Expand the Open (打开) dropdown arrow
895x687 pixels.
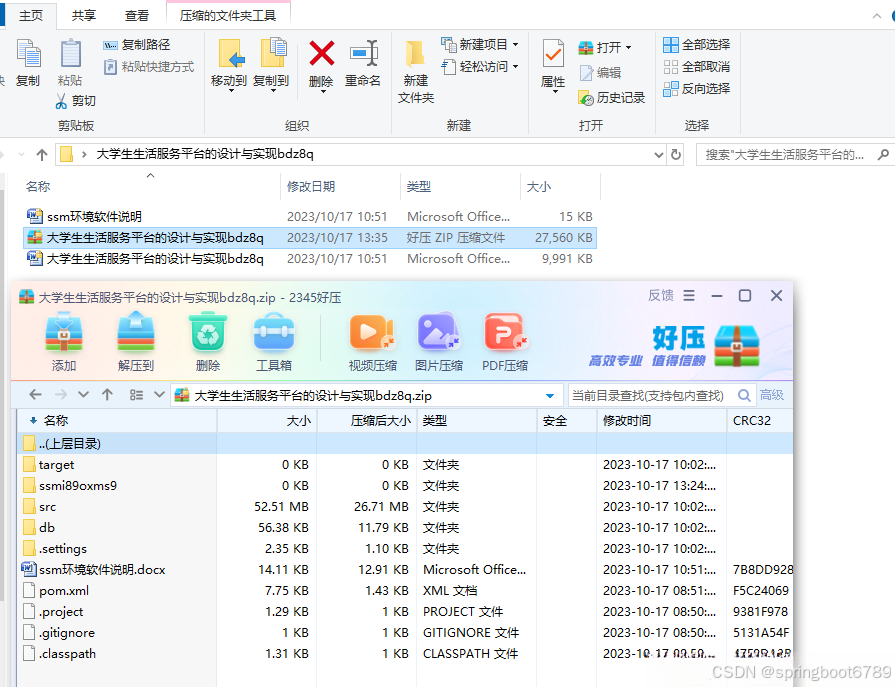click(x=628, y=47)
